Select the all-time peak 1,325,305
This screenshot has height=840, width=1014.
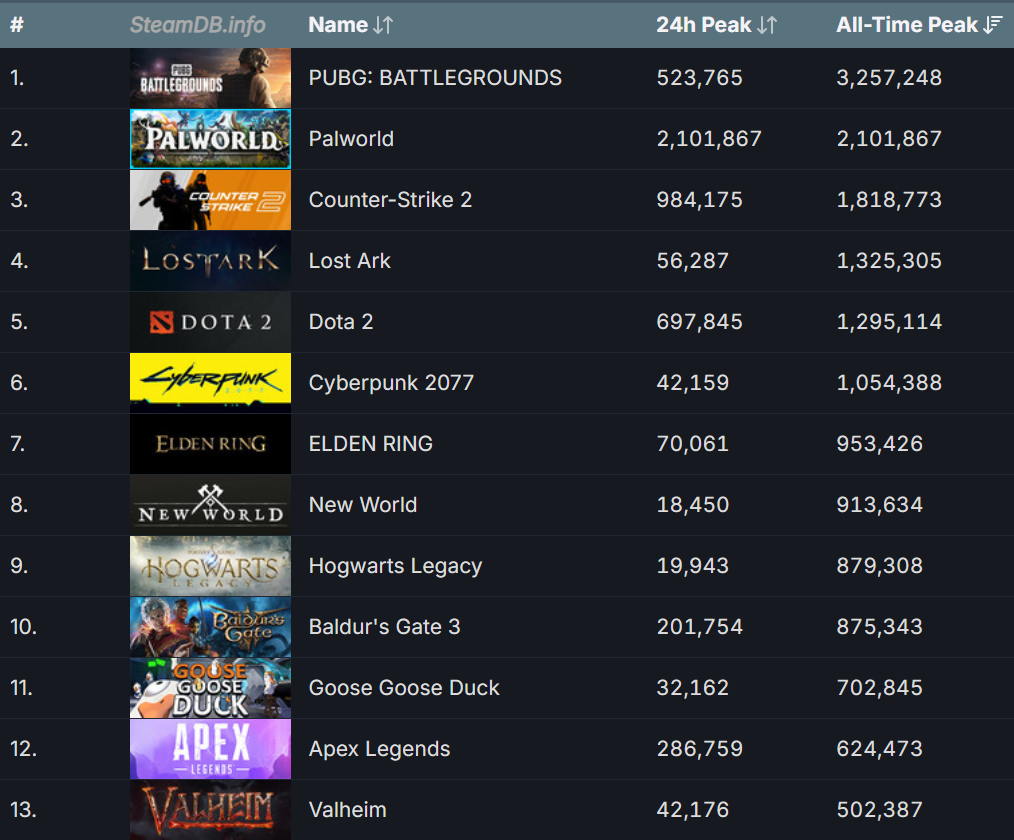click(889, 261)
